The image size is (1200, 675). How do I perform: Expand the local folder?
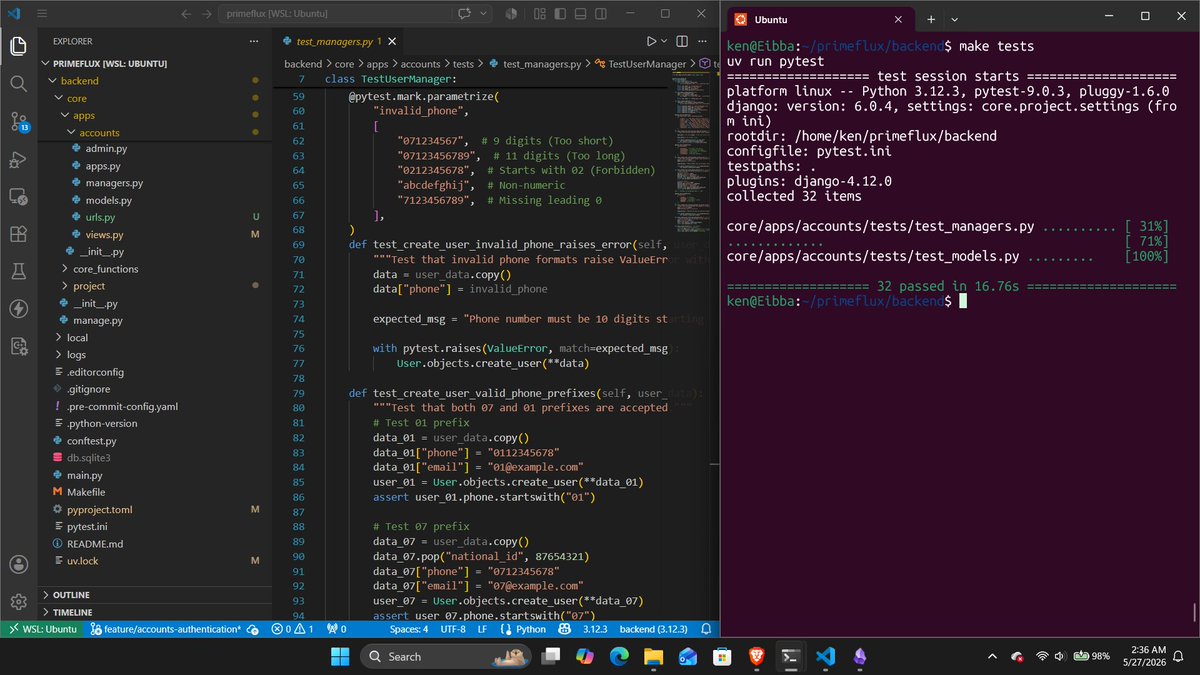[x=155, y=337]
